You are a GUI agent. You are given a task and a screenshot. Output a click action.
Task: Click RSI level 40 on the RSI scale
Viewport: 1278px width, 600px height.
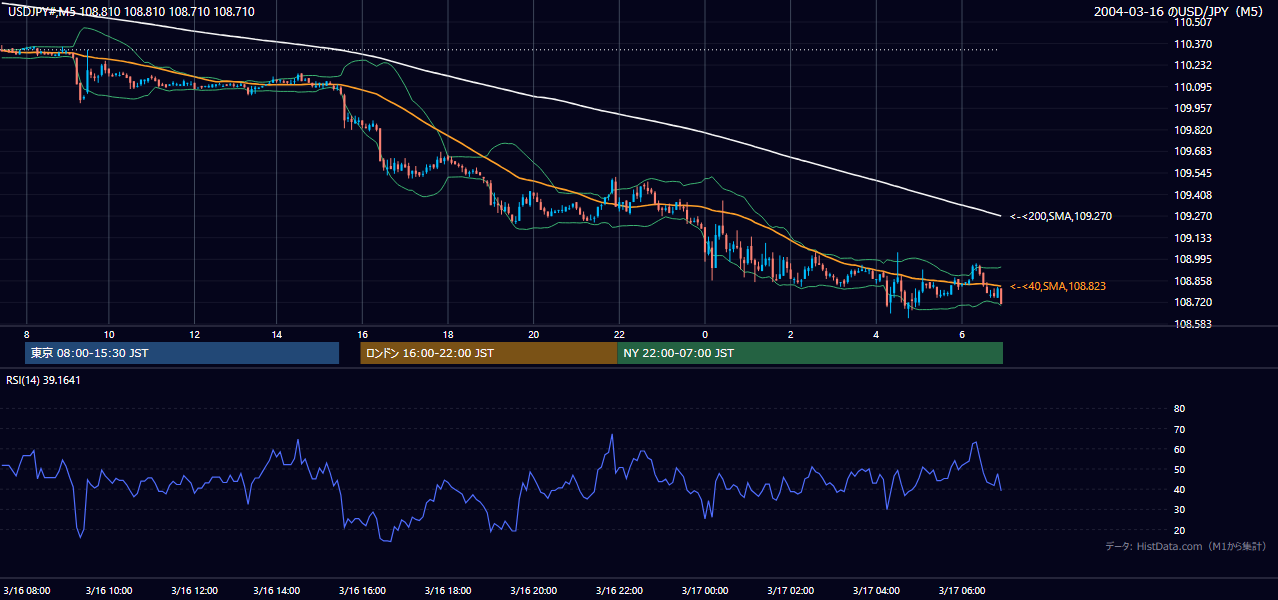1179,489
